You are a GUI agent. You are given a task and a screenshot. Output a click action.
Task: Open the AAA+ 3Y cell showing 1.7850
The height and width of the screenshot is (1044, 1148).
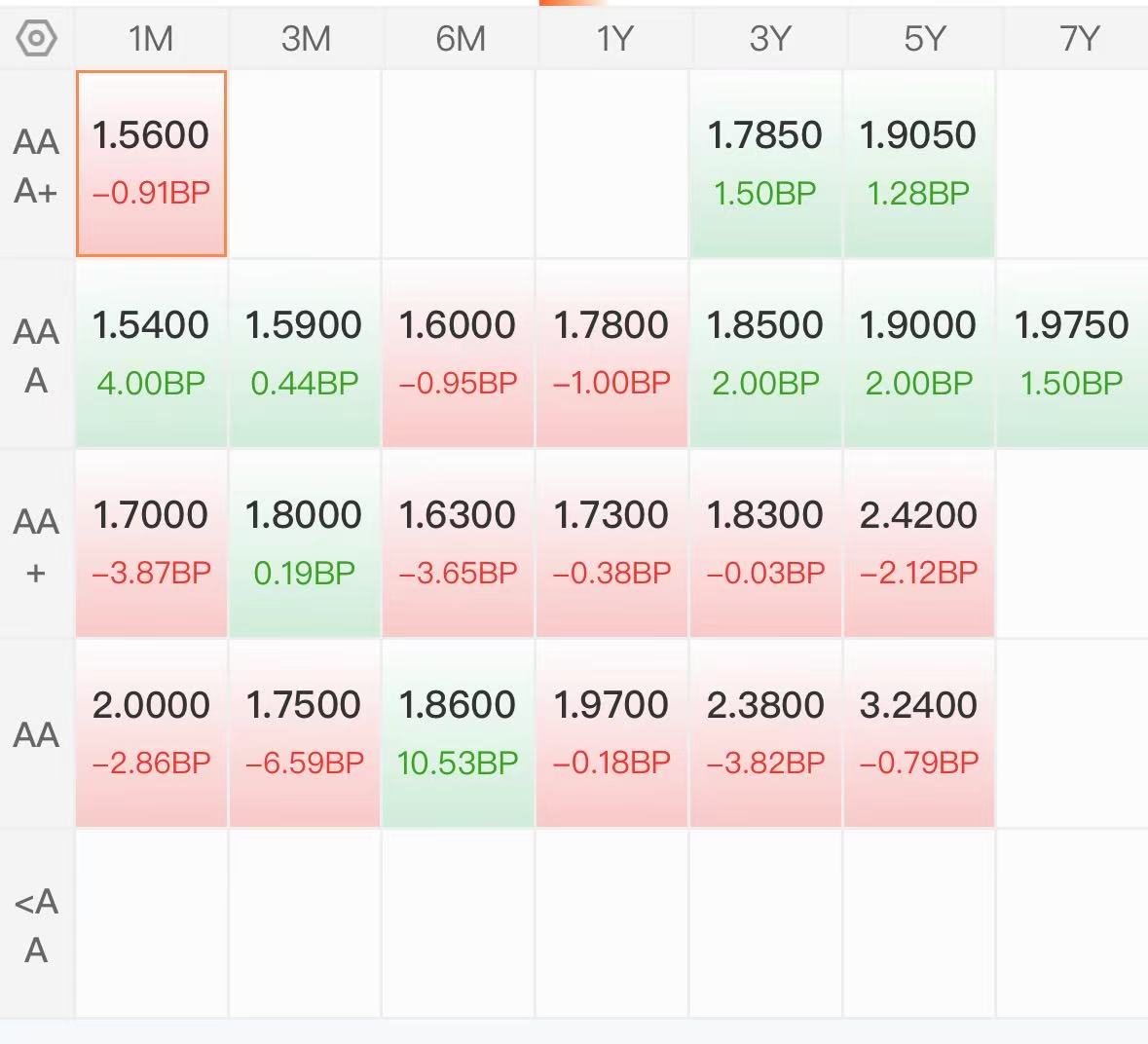[765, 164]
